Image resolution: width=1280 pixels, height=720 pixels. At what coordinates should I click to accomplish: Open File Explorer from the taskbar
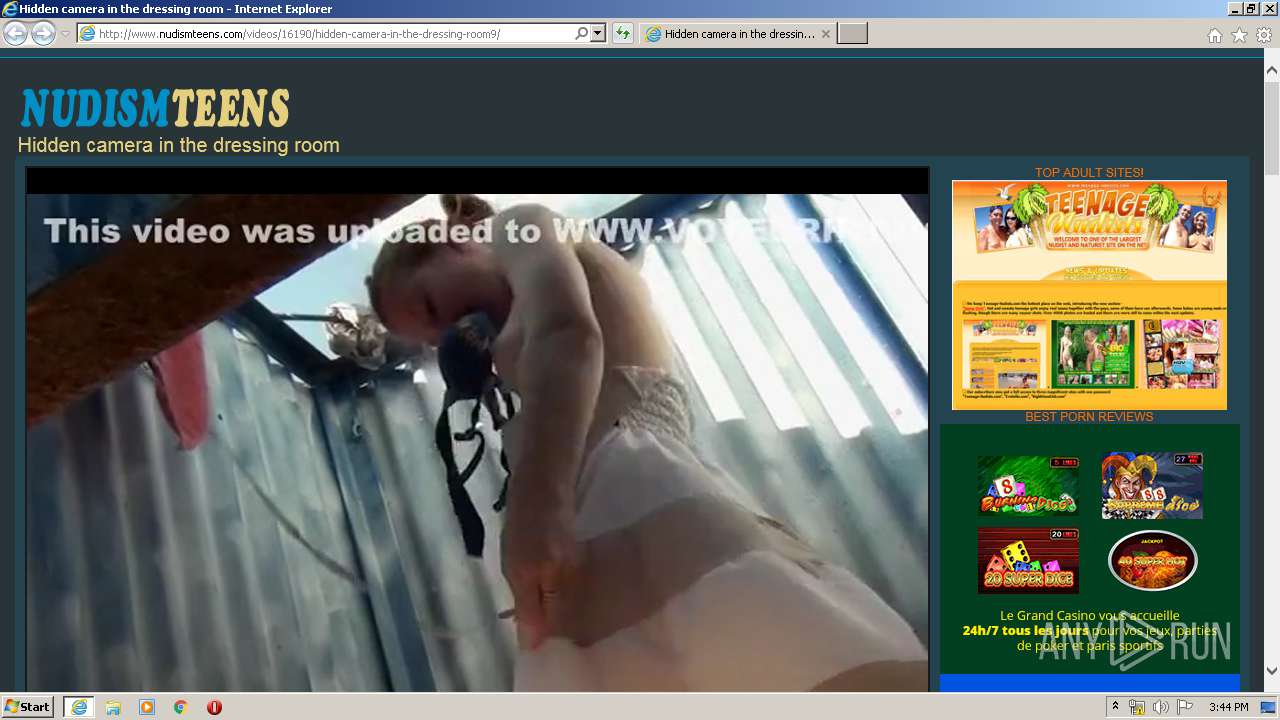113,707
